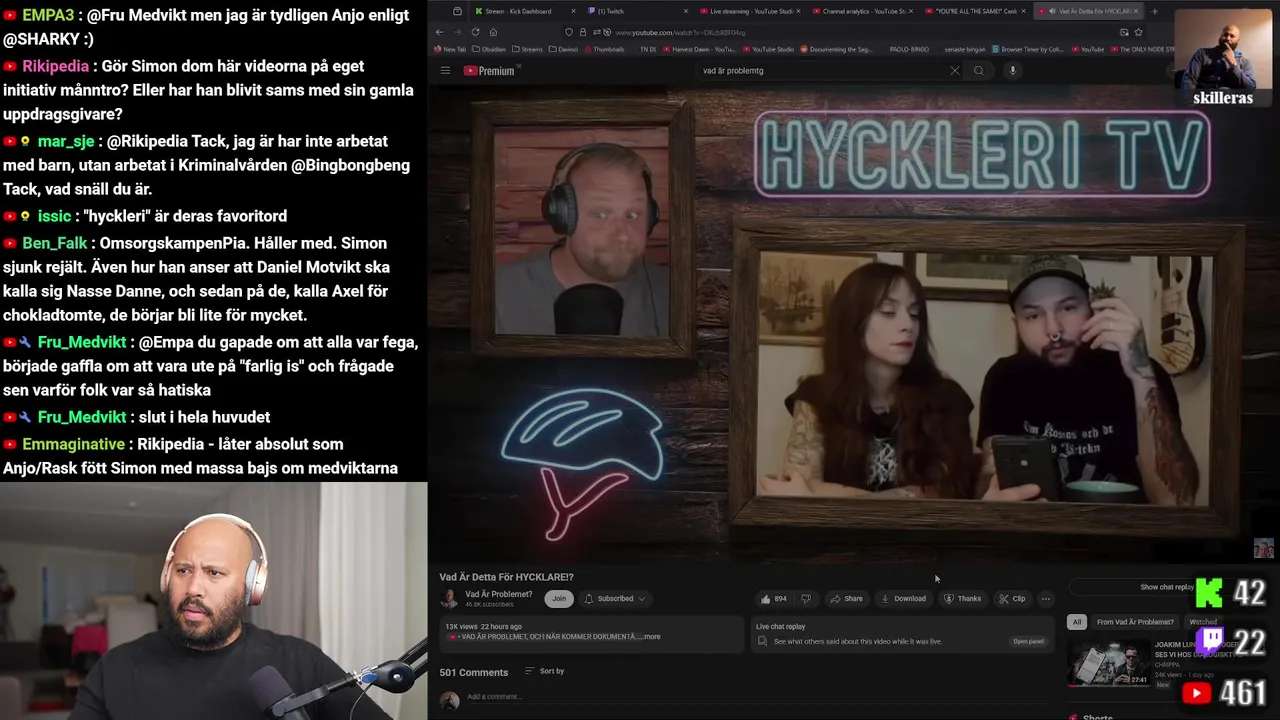Like the video with thumbs up
The image size is (1280, 720).
[773, 599]
